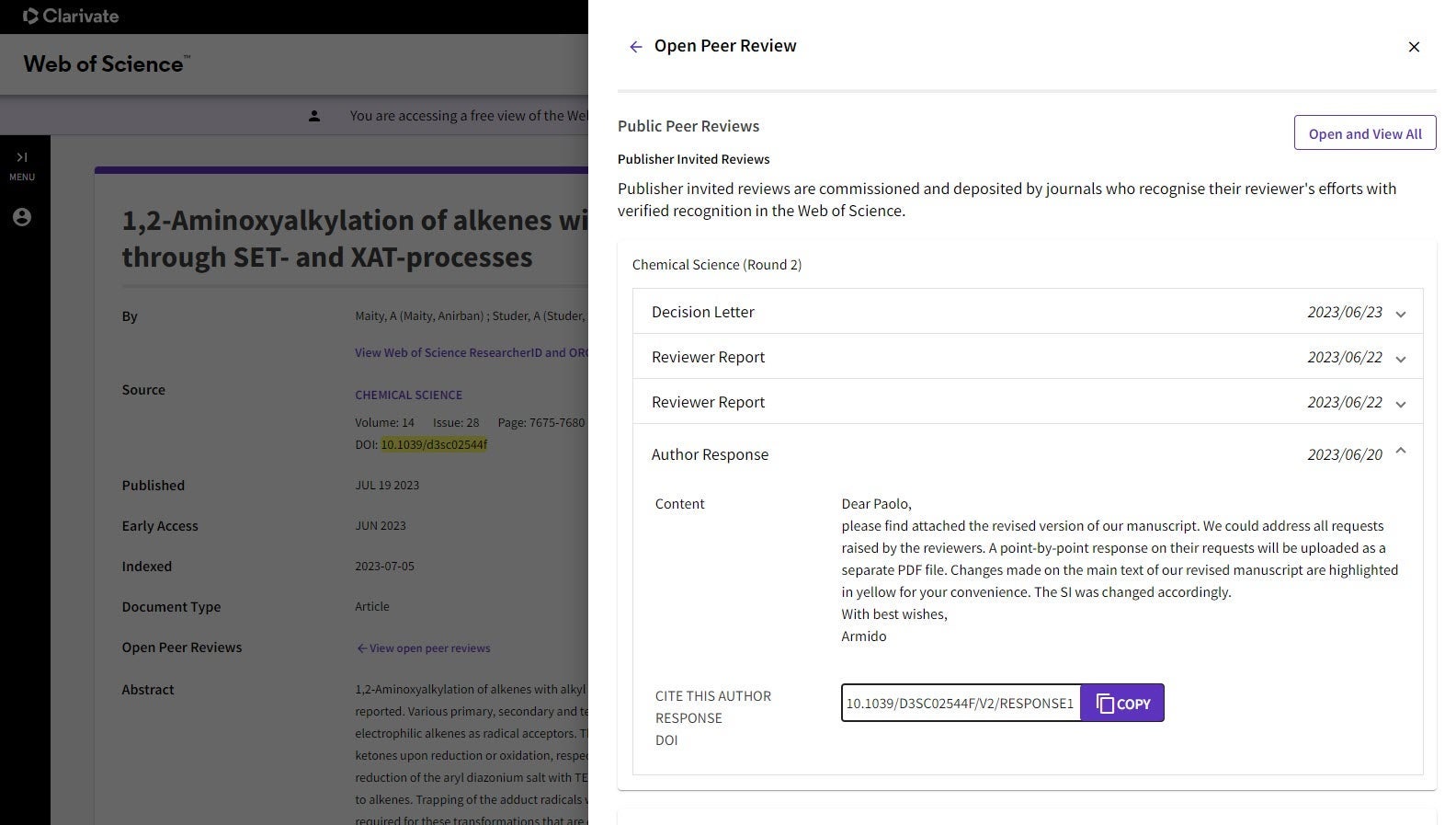
Task: Click the Published date JUL 19 2023
Action: click(x=387, y=485)
